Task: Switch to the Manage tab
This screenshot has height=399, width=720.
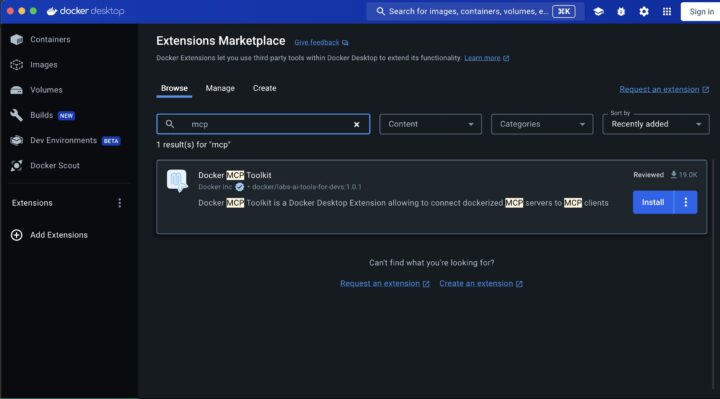Action: tap(220, 88)
